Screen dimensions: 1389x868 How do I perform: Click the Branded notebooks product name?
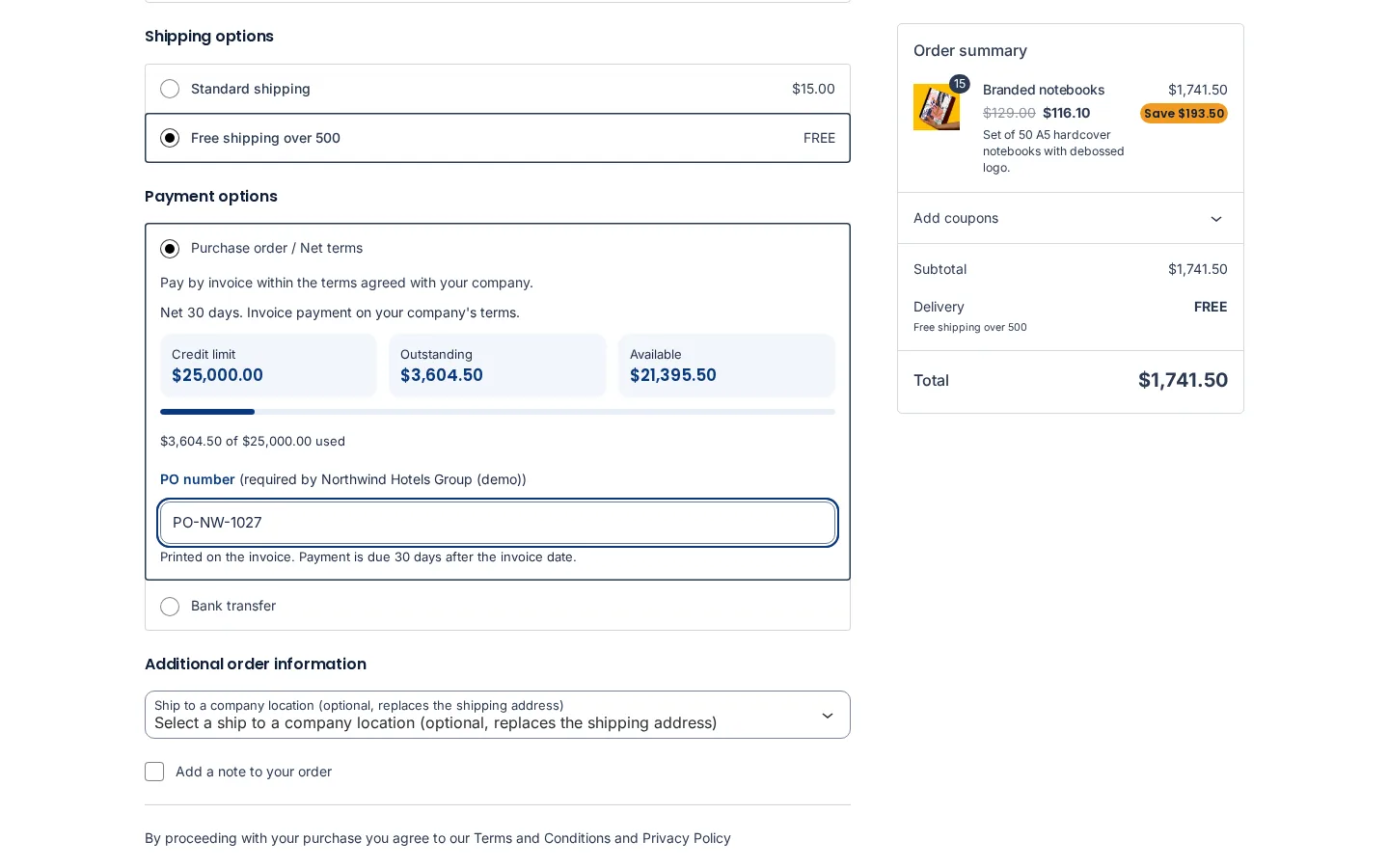pyautogui.click(x=1044, y=90)
